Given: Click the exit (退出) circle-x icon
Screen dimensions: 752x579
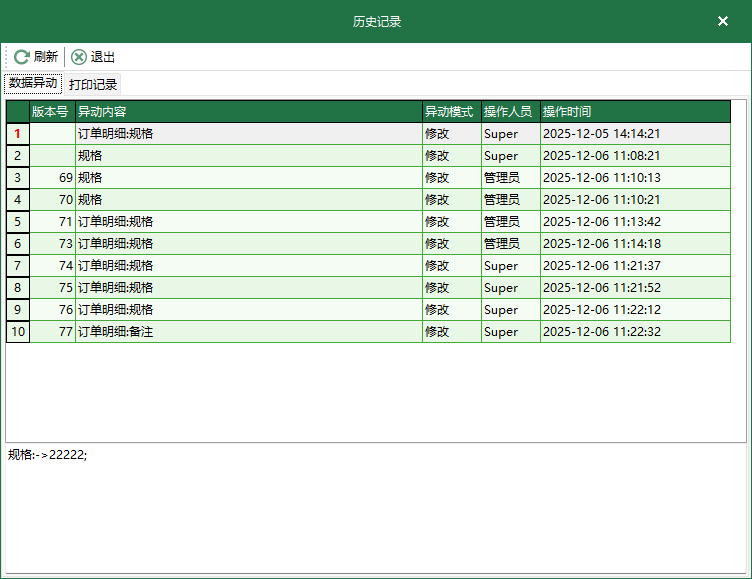Looking at the screenshot, I should coord(79,57).
